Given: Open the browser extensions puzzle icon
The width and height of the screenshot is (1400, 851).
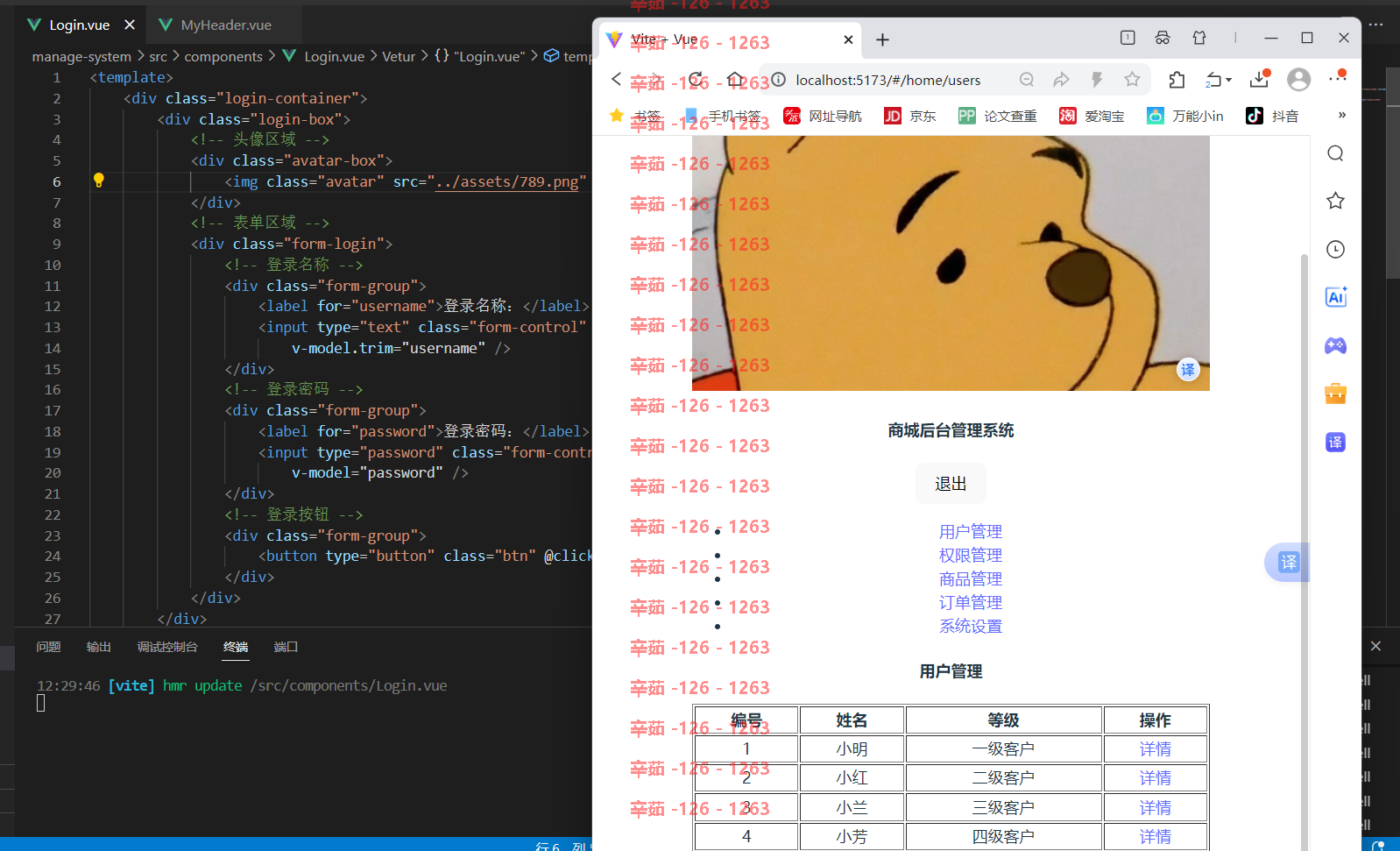Looking at the screenshot, I should coord(1177,80).
